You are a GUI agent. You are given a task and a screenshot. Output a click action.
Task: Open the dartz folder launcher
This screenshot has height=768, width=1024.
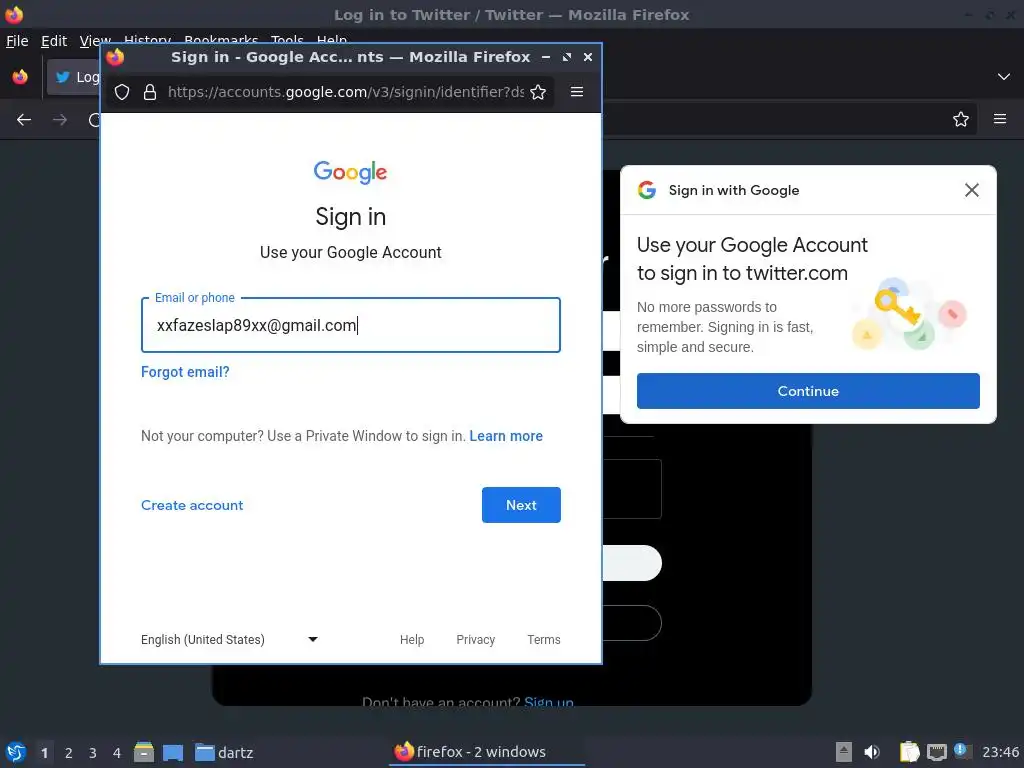pyautogui.click(x=224, y=752)
